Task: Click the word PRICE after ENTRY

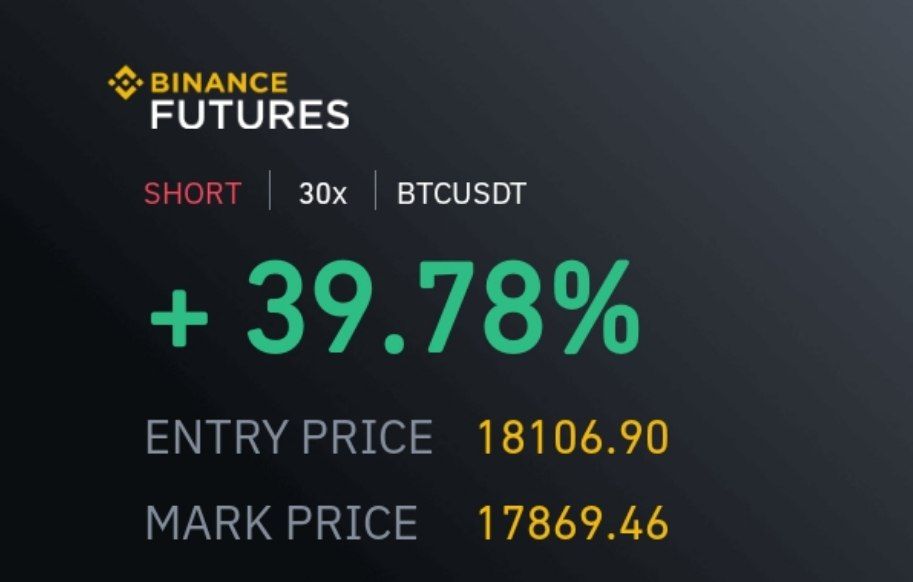Action: pyautogui.click(x=367, y=436)
